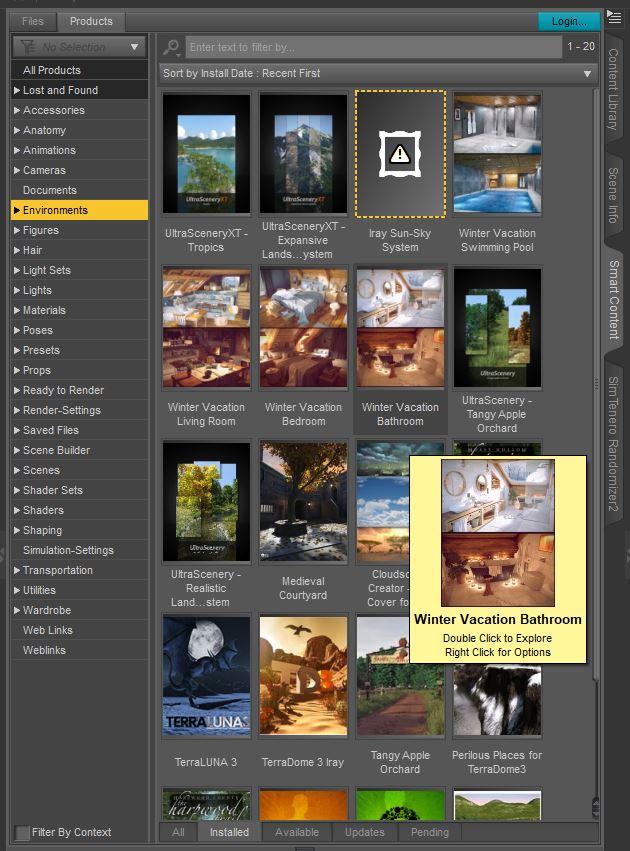Open the Pending filter tab
Image resolution: width=630 pixels, height=851 pixels.
[x=430, y=832]
